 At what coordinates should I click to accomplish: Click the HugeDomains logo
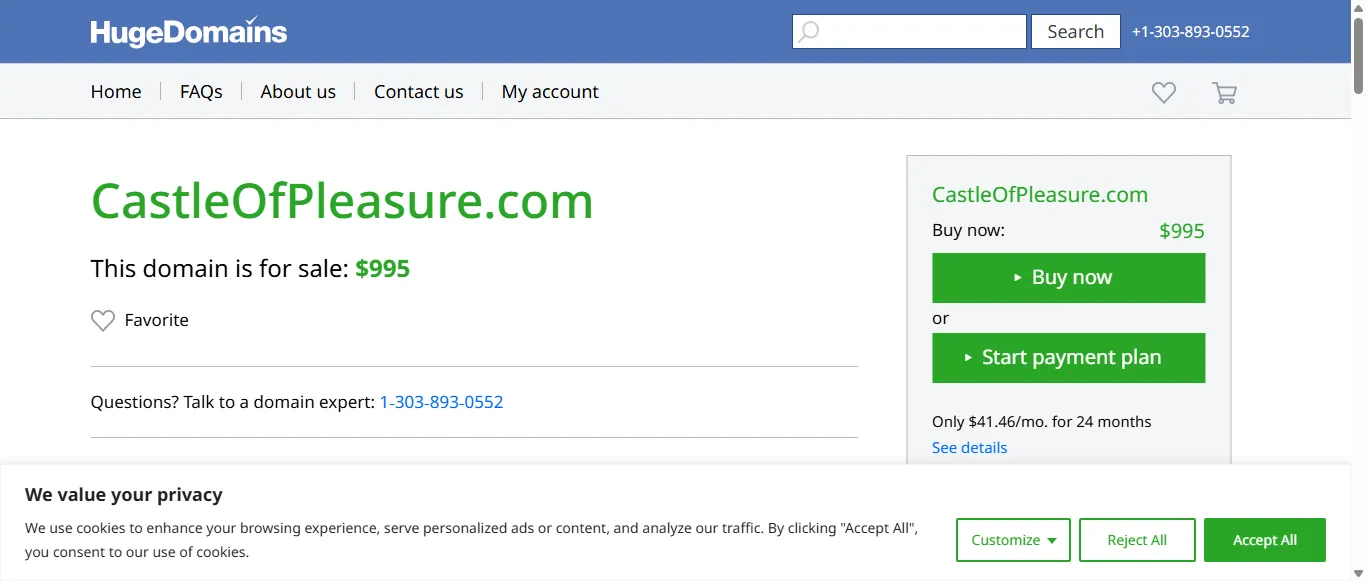click(188, 32)
